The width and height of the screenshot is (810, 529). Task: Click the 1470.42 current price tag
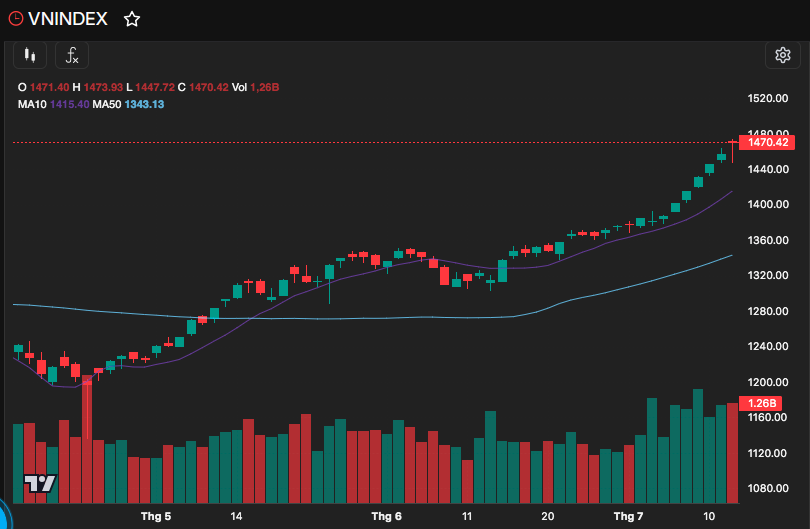[767, 143]
